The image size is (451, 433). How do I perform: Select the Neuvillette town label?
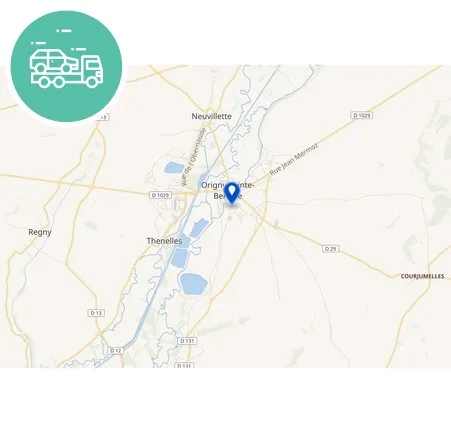click(211, 116)
